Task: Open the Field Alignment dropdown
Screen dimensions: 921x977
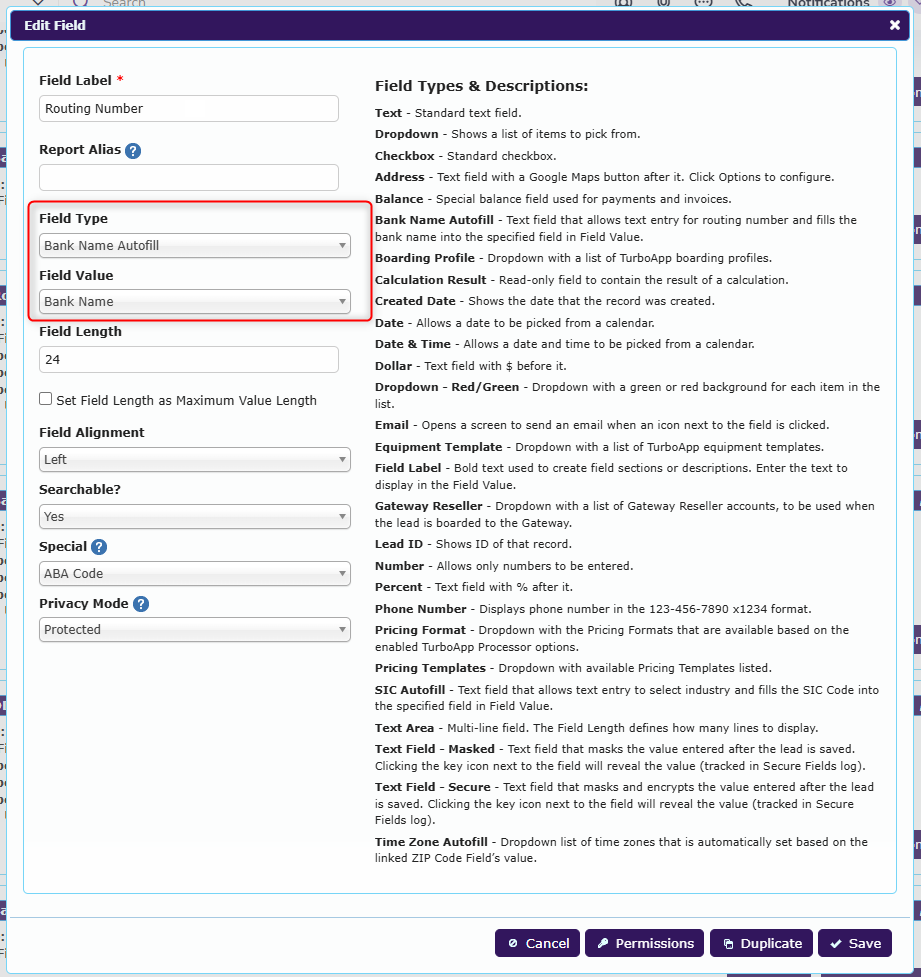Action: click(194, 460)
